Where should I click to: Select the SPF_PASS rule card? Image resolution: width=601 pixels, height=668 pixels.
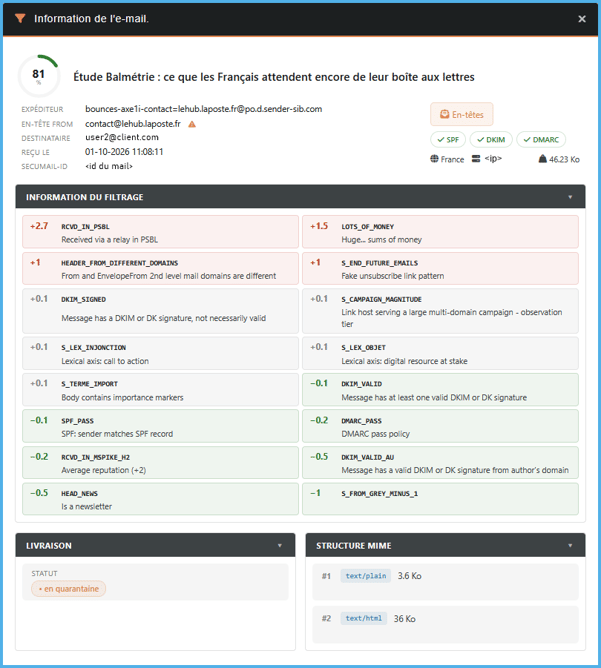pos(160,426)
